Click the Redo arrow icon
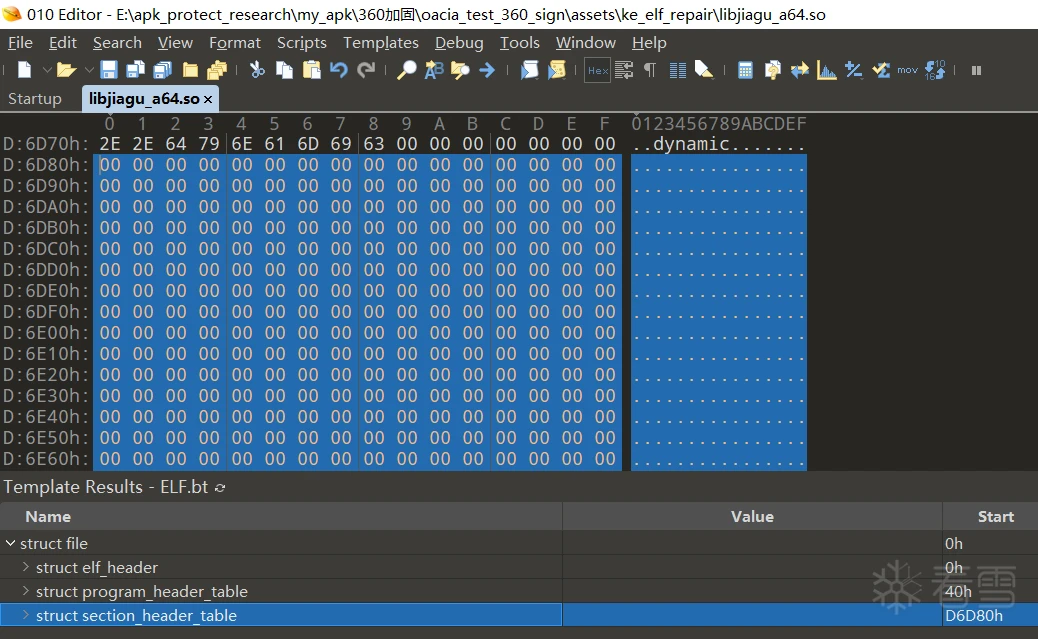The height and width of the screenshot is (639, 1038). pyautogui.click(x=366, y=70)
